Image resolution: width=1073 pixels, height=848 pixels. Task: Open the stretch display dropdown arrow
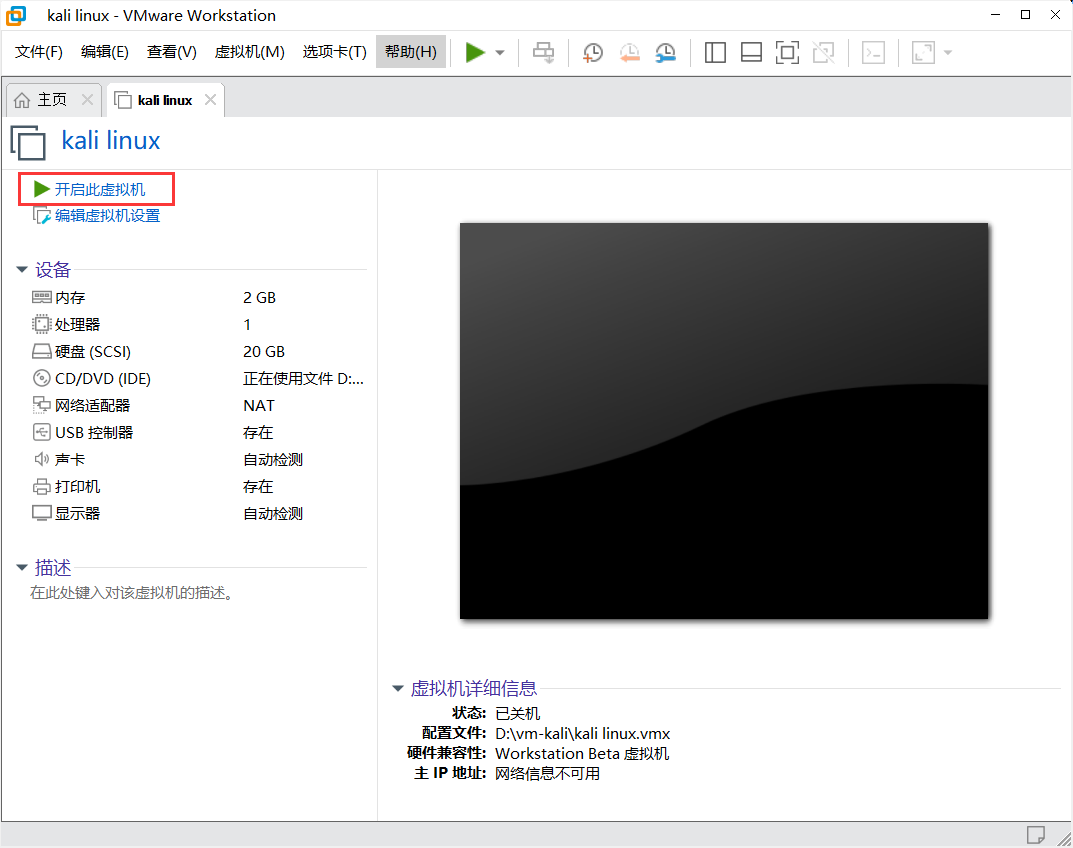point(948,53)
